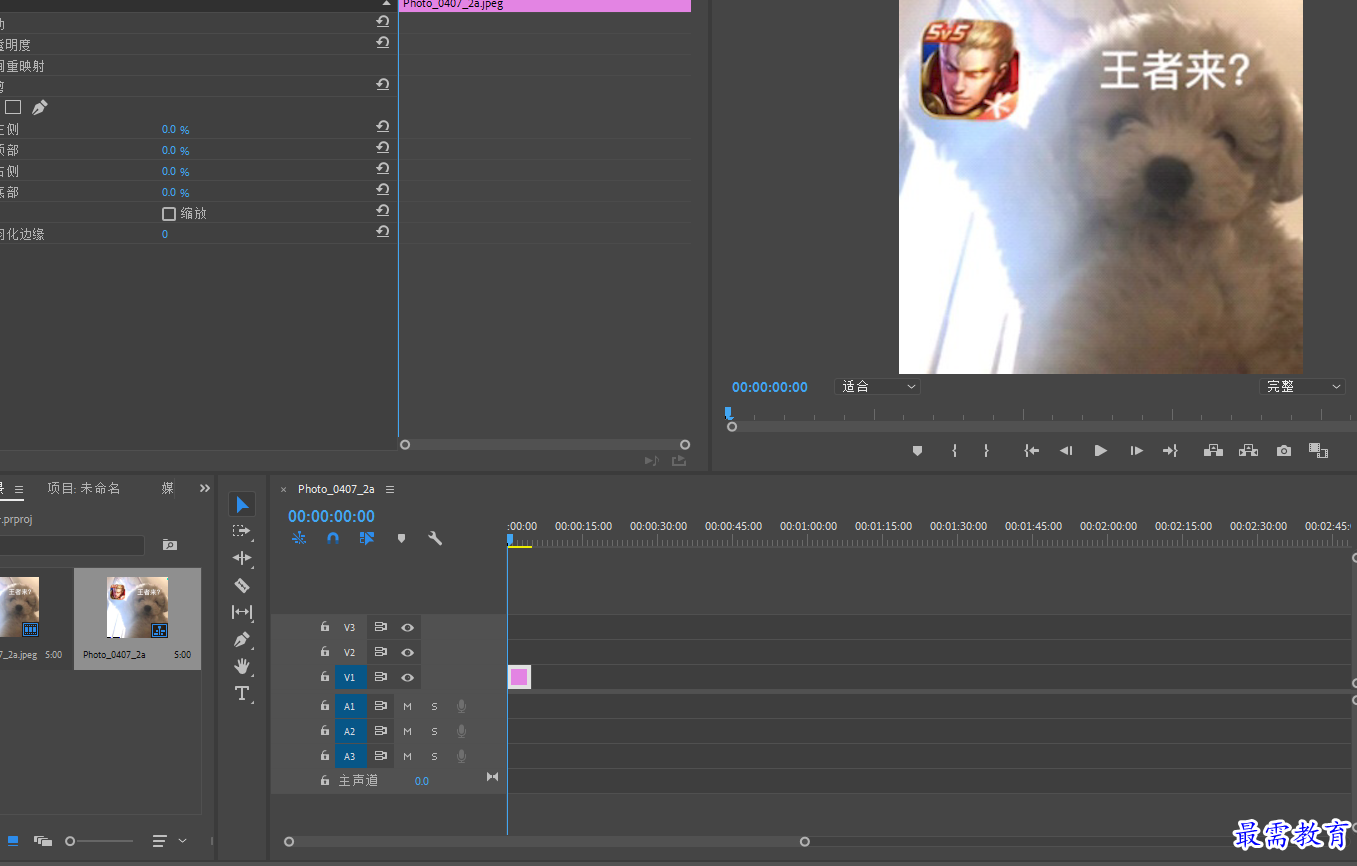Reset the 羽化边缘 parameter
Image resolution: width=1357 pixels, height=866 pixels.
(382, 232)
